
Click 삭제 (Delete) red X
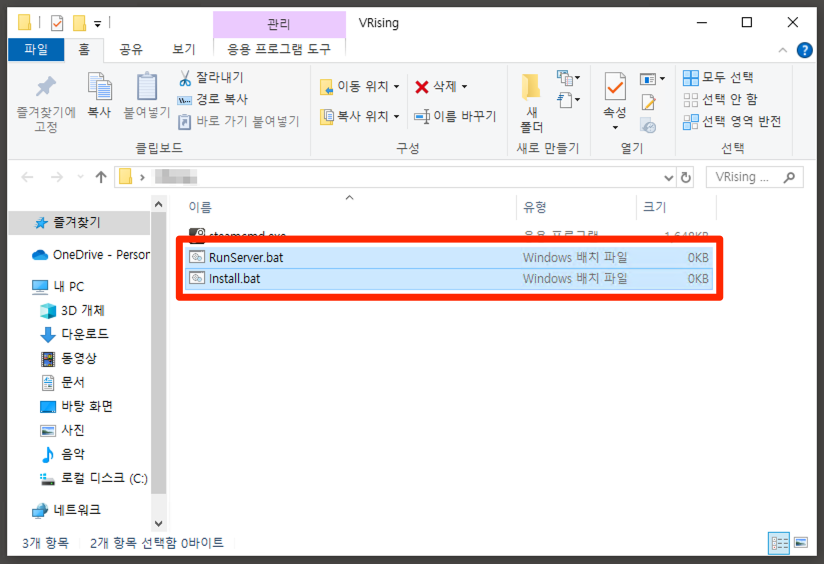421,87
